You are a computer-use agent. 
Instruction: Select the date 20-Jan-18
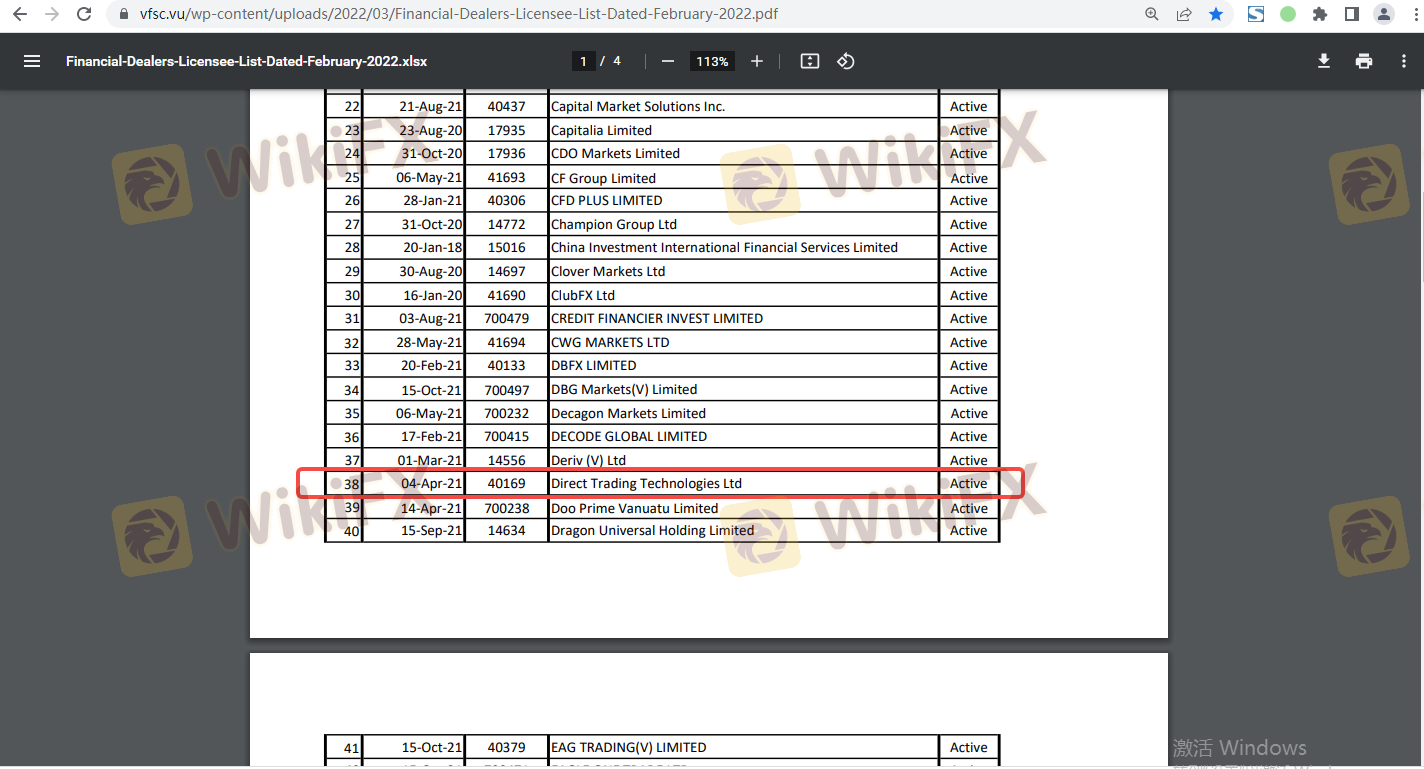(433, 248)
